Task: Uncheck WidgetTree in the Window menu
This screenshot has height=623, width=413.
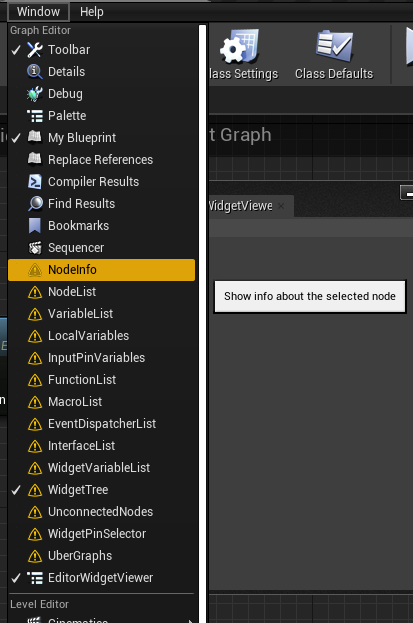Action: [101, 490]
